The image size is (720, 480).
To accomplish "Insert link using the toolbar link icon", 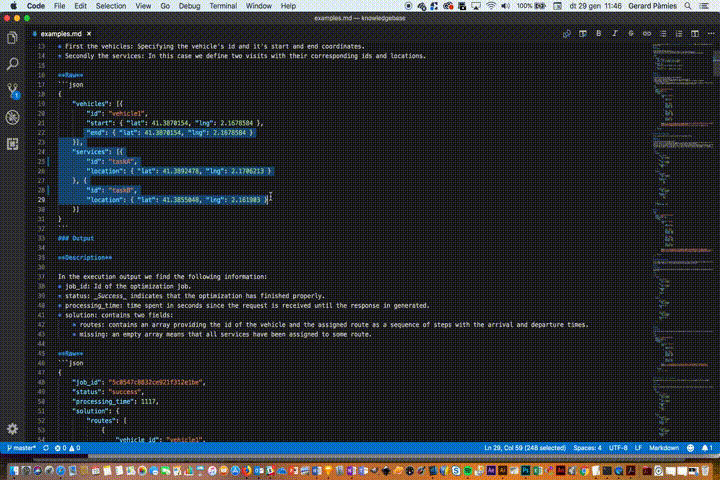I will pos(647,34).
